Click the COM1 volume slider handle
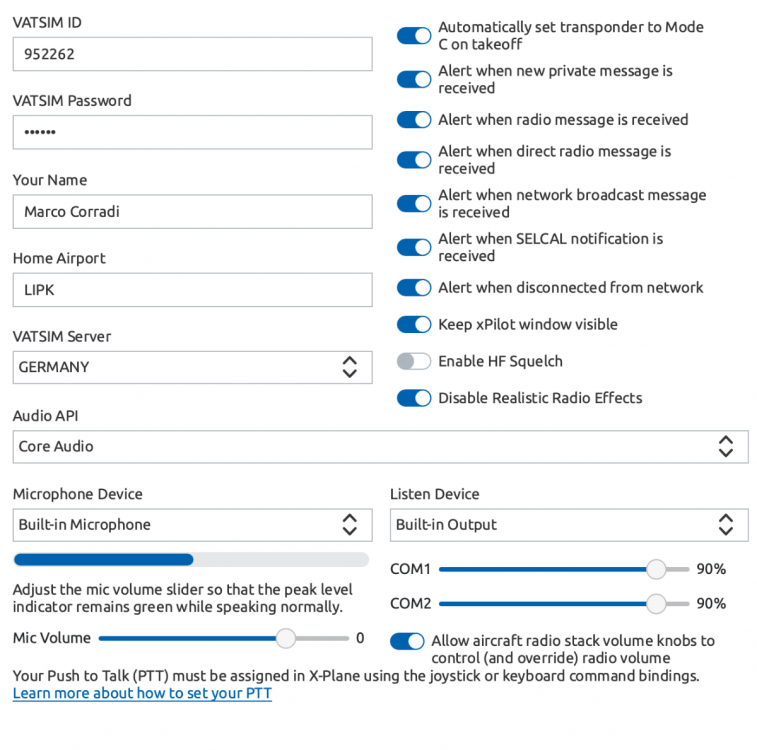Viewport: 757px width, 750px height. pos(656,569)
